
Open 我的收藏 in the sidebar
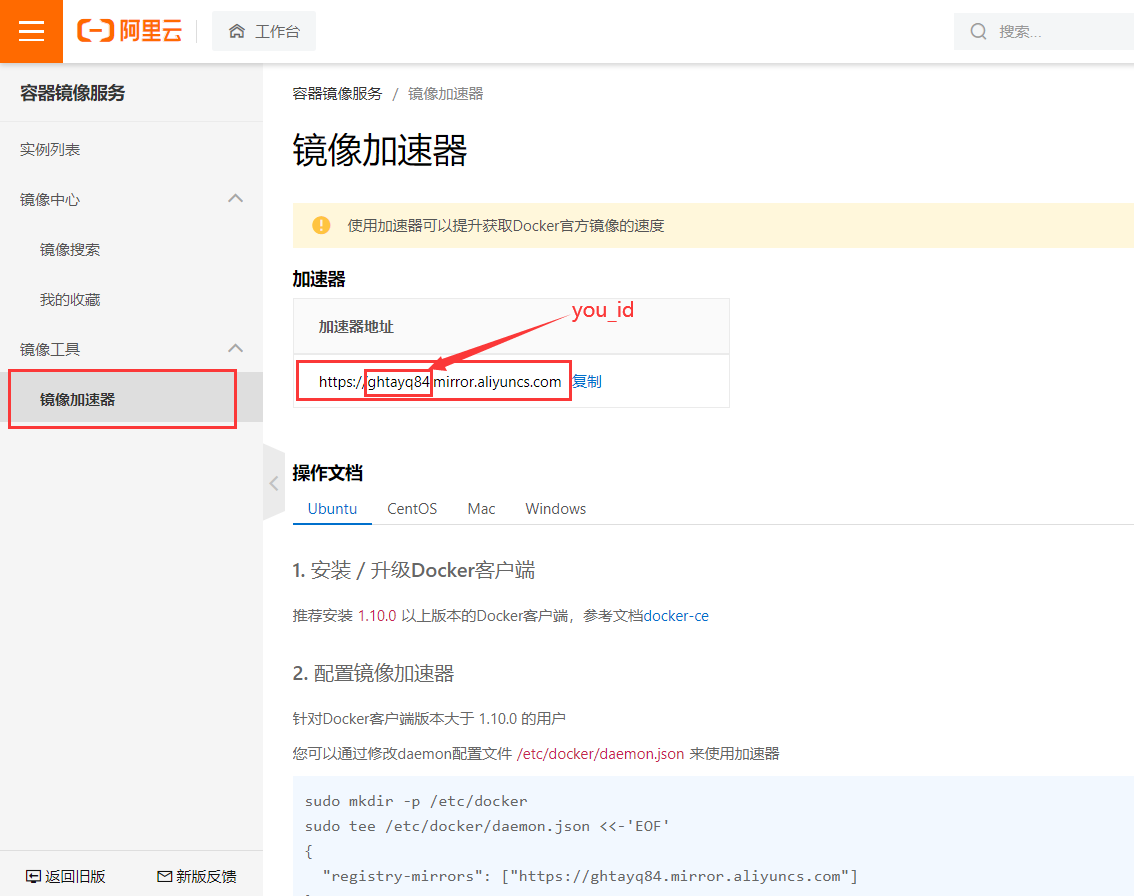70,299
